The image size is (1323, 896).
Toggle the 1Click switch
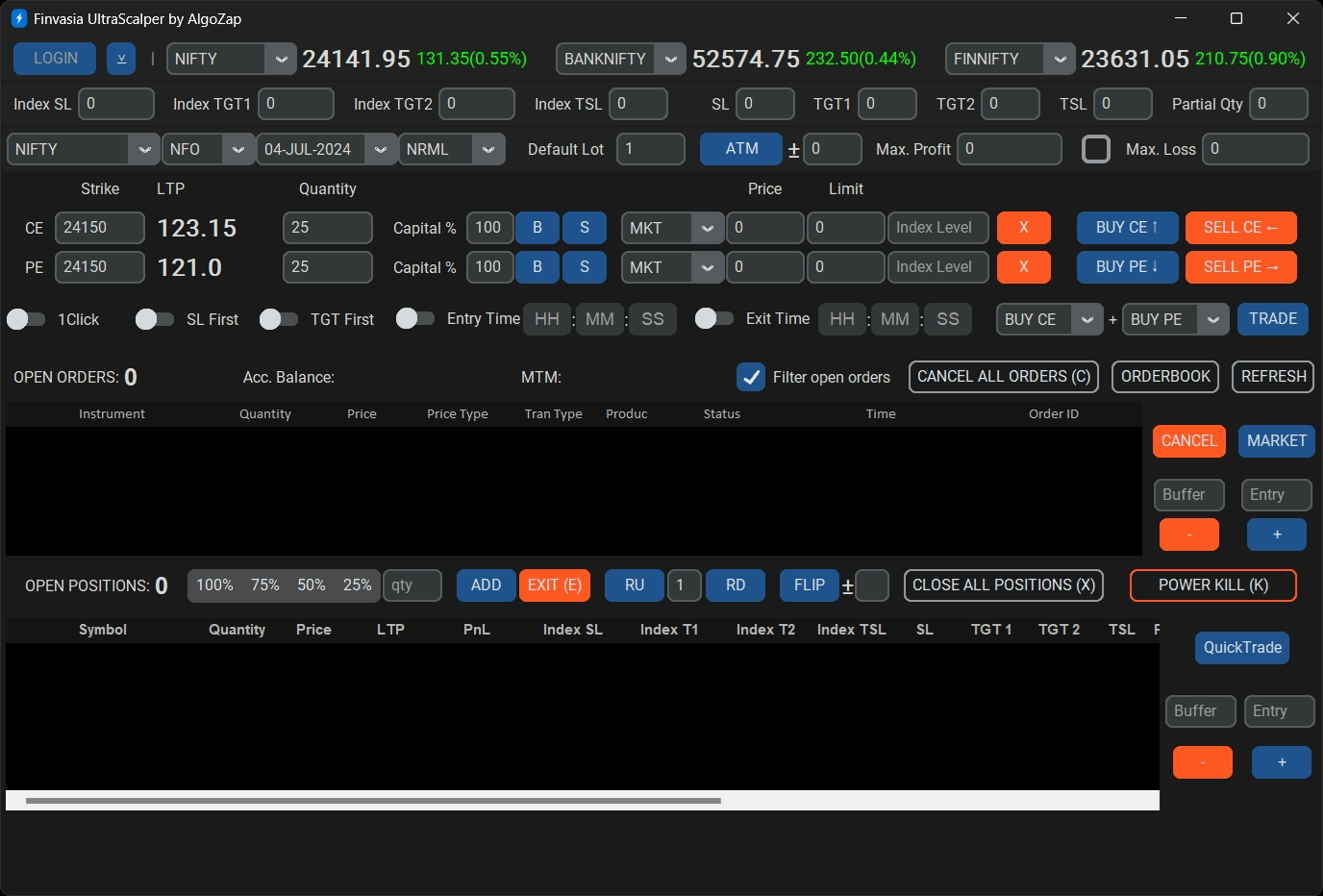pyautogui.click(x=26, y=319)
